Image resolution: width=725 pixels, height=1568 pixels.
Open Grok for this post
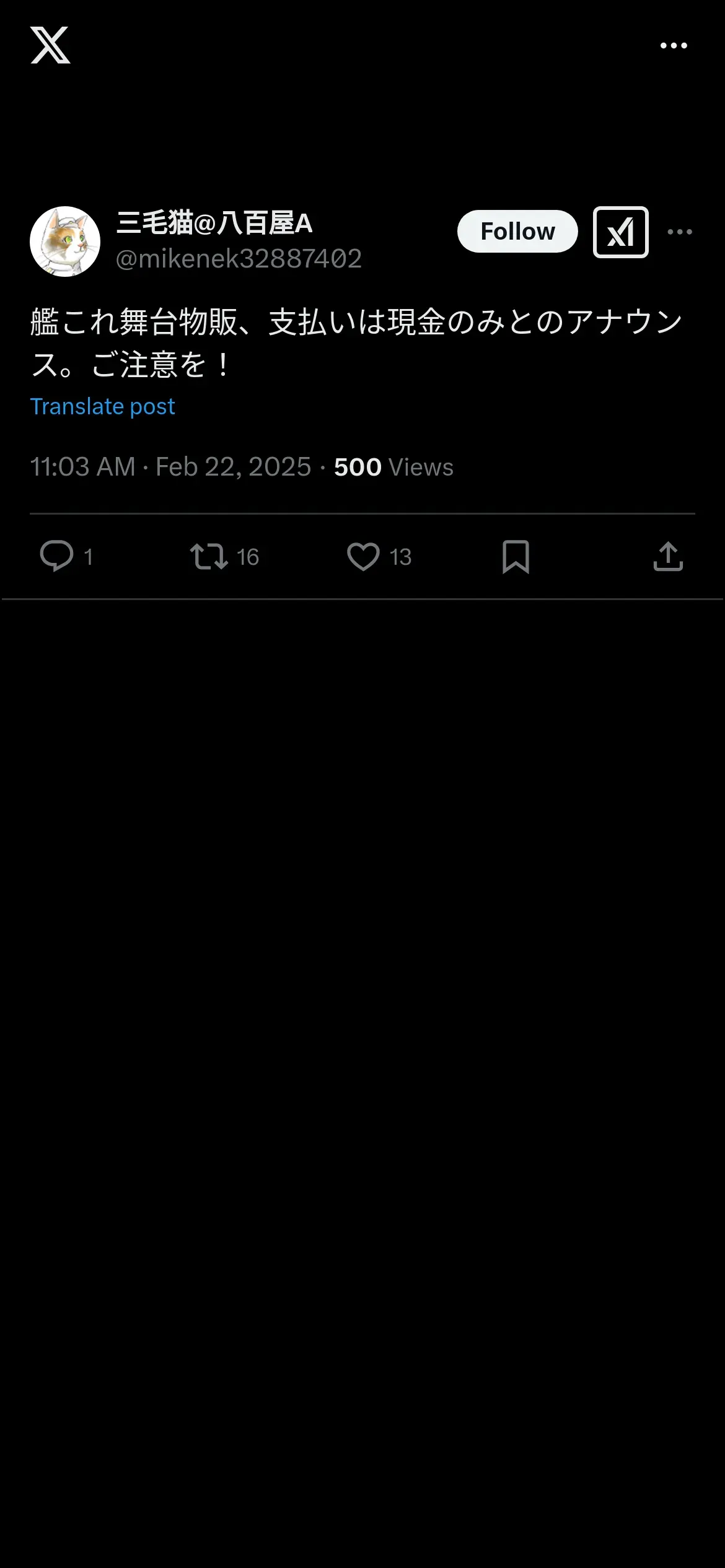click(620, 232)
